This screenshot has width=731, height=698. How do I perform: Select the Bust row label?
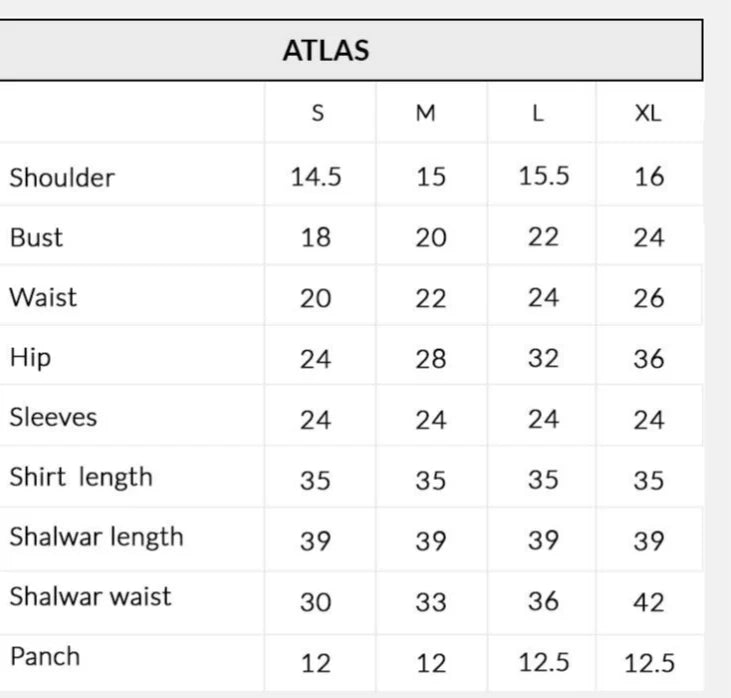36,238
